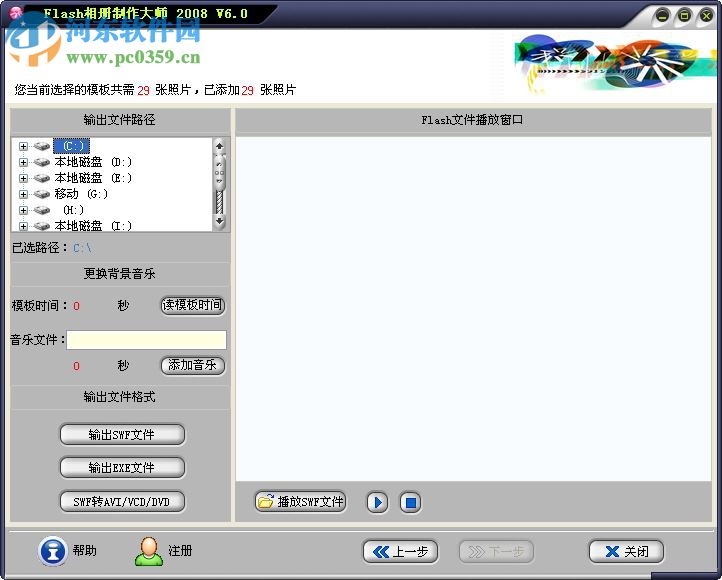Expand the 本地磁盘 (I:) node
Screen dimensions: 722x580
(23, 226)
